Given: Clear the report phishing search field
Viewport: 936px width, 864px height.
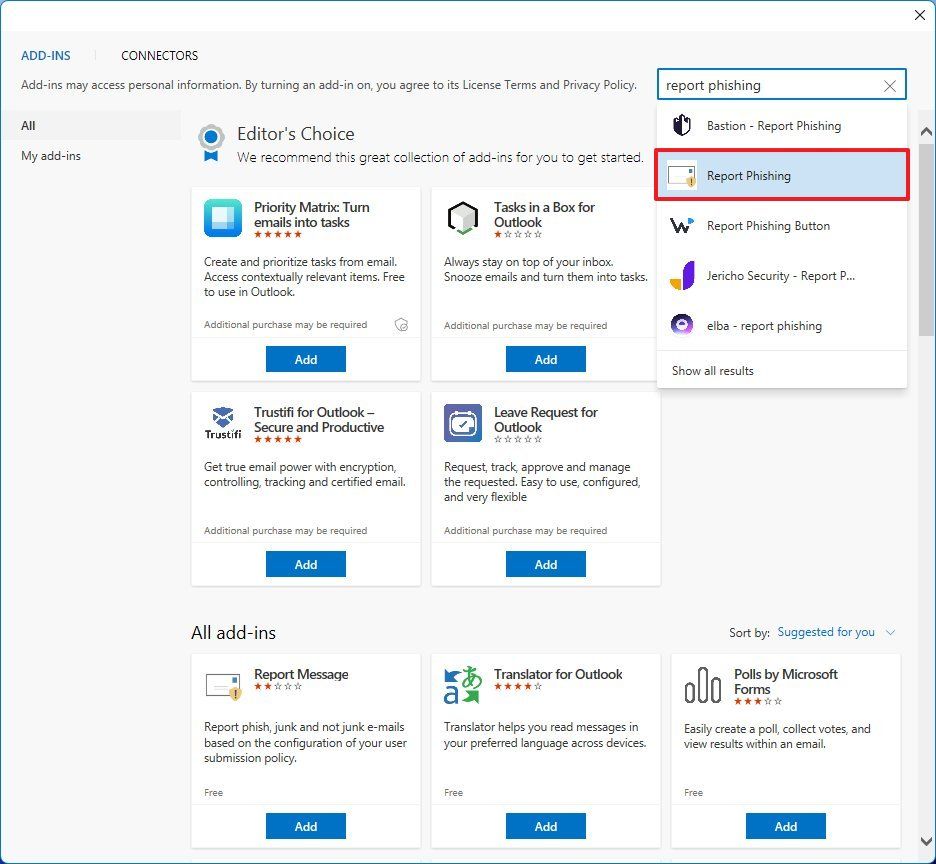Looking at the screenshot, I should point(889,85).
